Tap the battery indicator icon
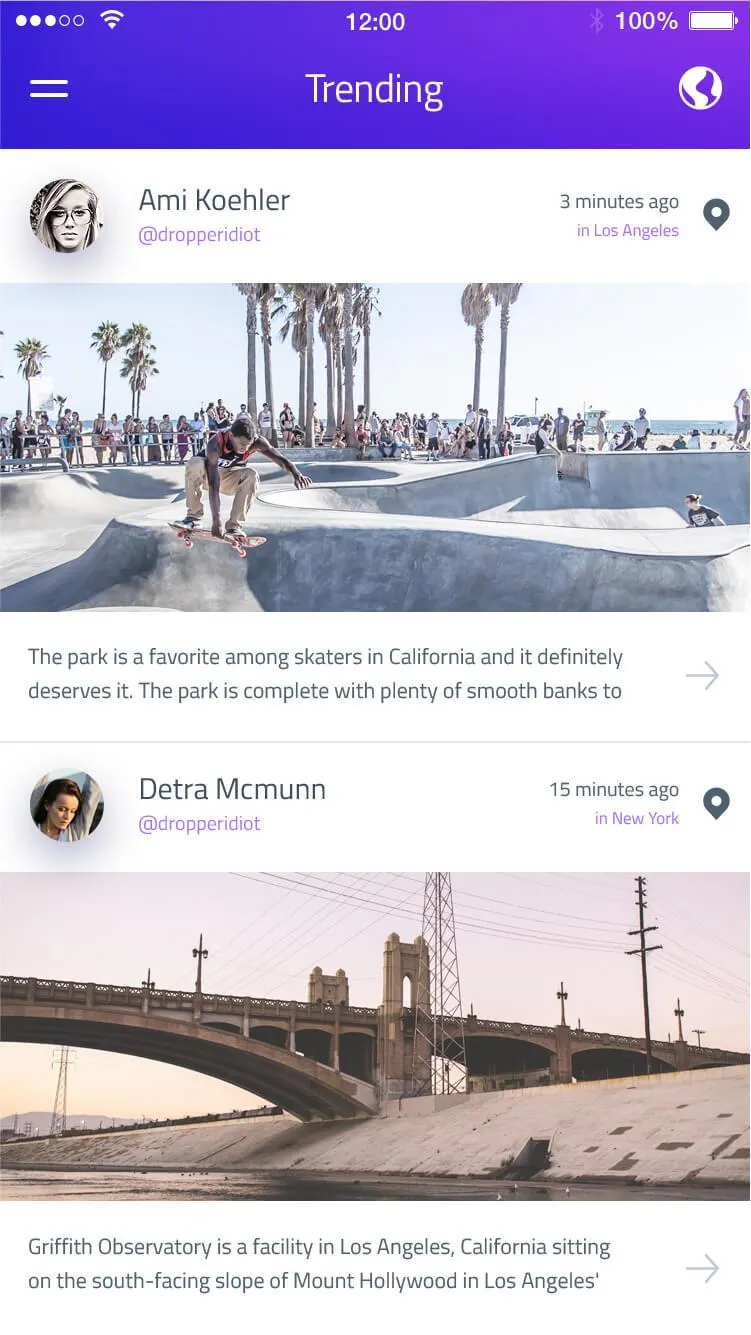Image resolution: width=751 pixels, height=1335 pixels. coord(713,20)
